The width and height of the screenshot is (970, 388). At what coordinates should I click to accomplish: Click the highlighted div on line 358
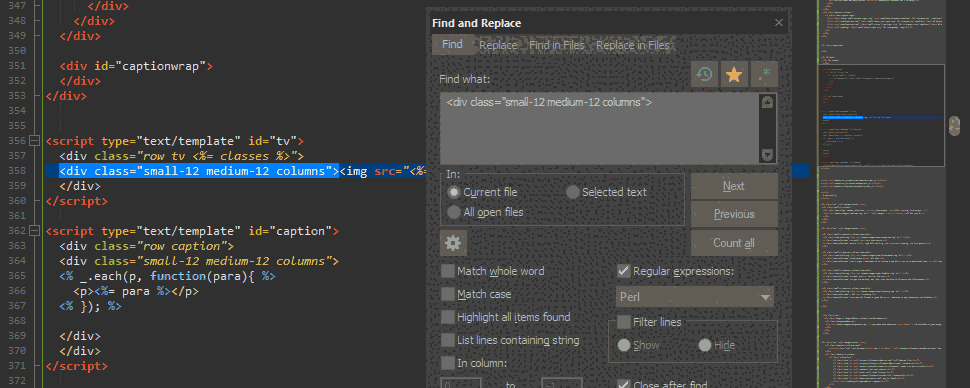tap(199, 171)
